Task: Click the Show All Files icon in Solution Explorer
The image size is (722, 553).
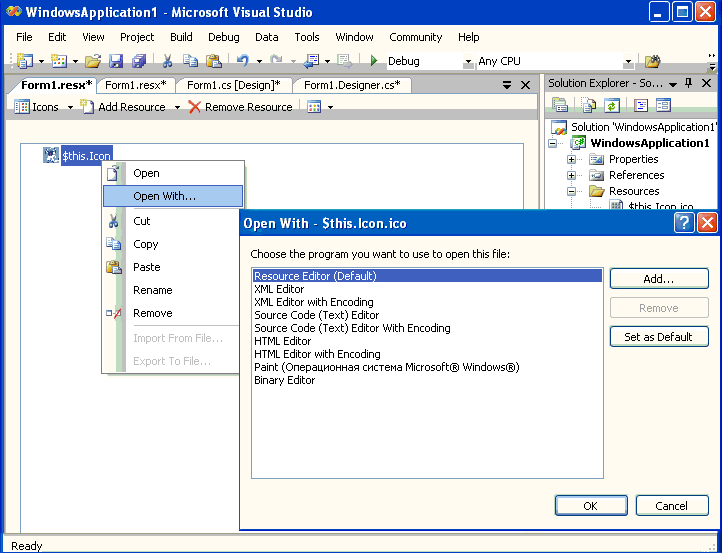Action: [x=588, y=105]
